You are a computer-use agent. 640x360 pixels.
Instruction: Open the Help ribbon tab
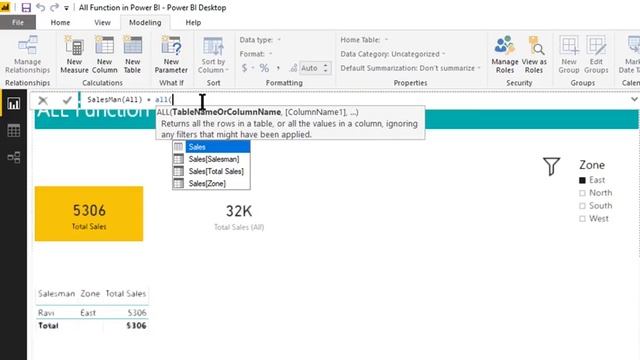tap(193, 22)
